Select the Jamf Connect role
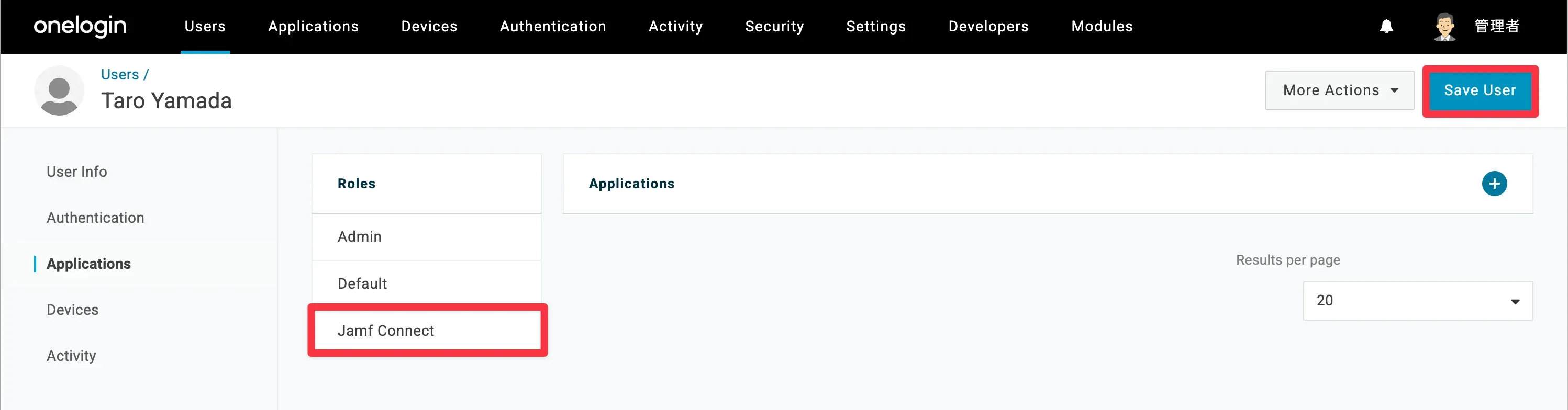 (x=386, y=331)
